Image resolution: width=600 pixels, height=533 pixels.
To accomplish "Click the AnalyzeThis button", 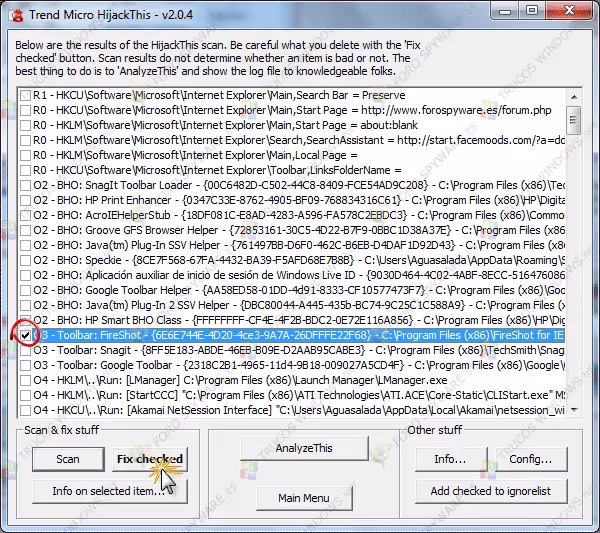I will [304, 448].
